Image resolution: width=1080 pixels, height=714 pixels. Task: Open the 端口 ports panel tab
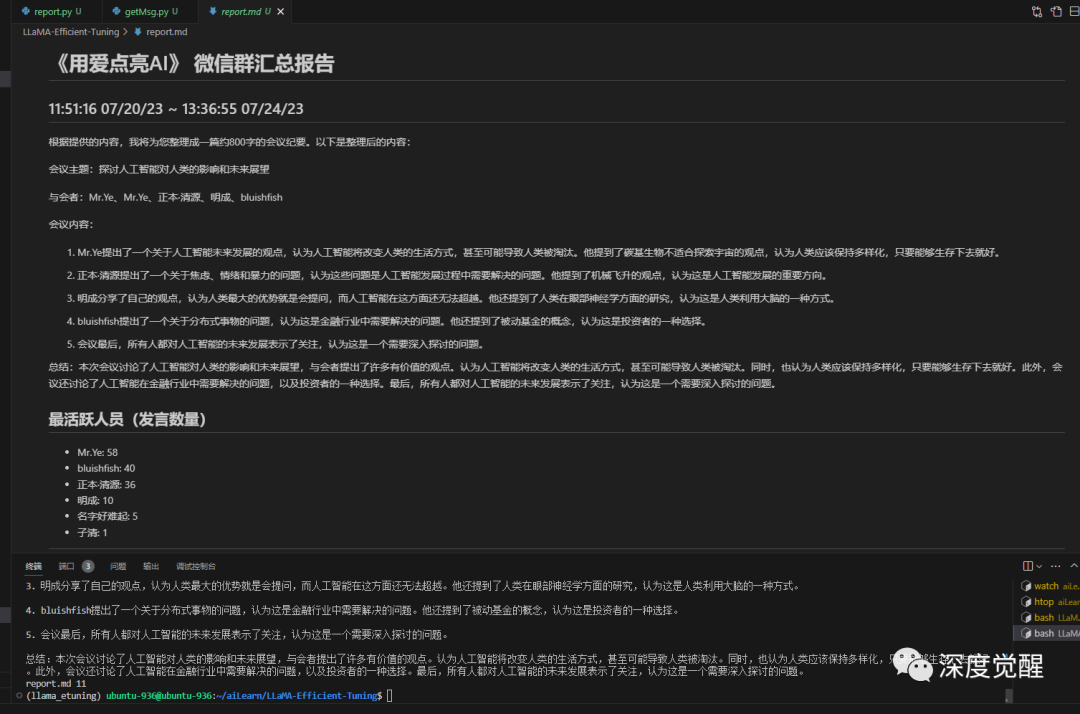coord(66,566)
